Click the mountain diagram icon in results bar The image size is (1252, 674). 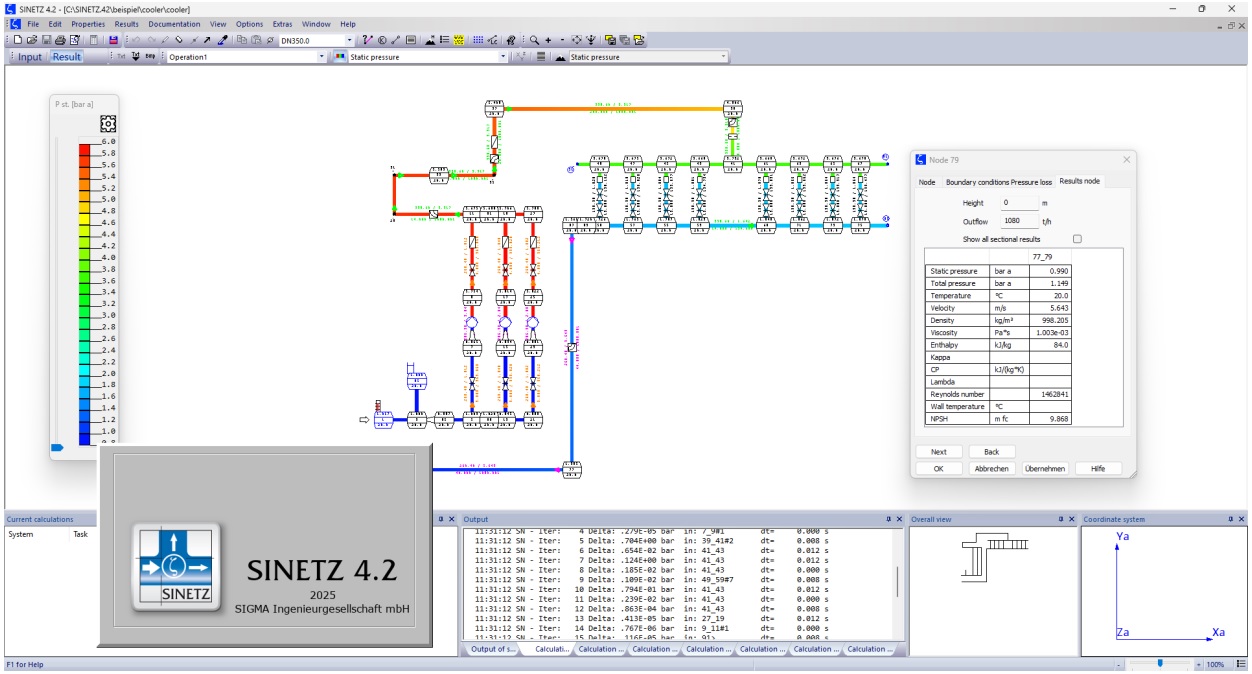pyautogui.click(x=560, y=57)
